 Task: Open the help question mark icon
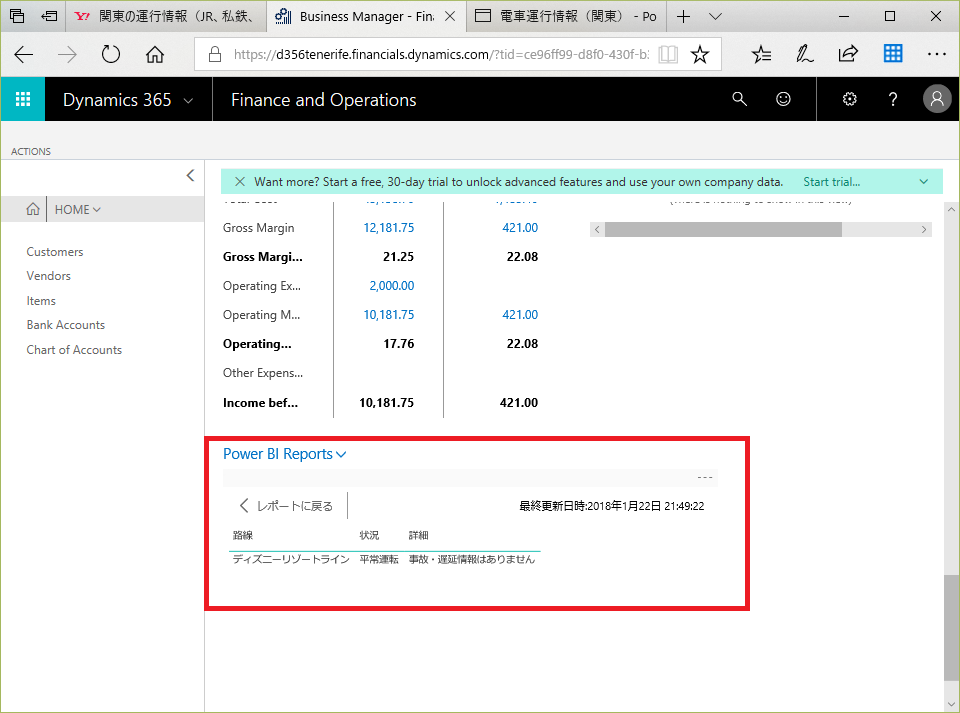pos(893,99)
